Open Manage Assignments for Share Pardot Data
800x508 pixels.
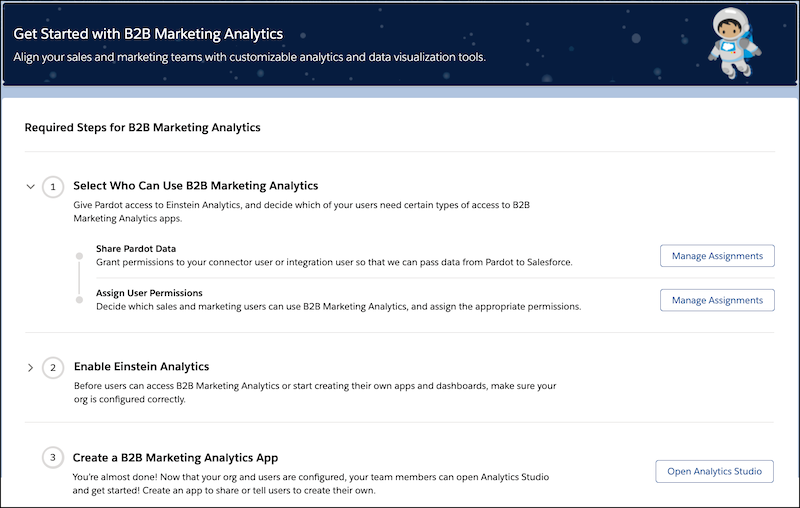[x=717, y=256]
